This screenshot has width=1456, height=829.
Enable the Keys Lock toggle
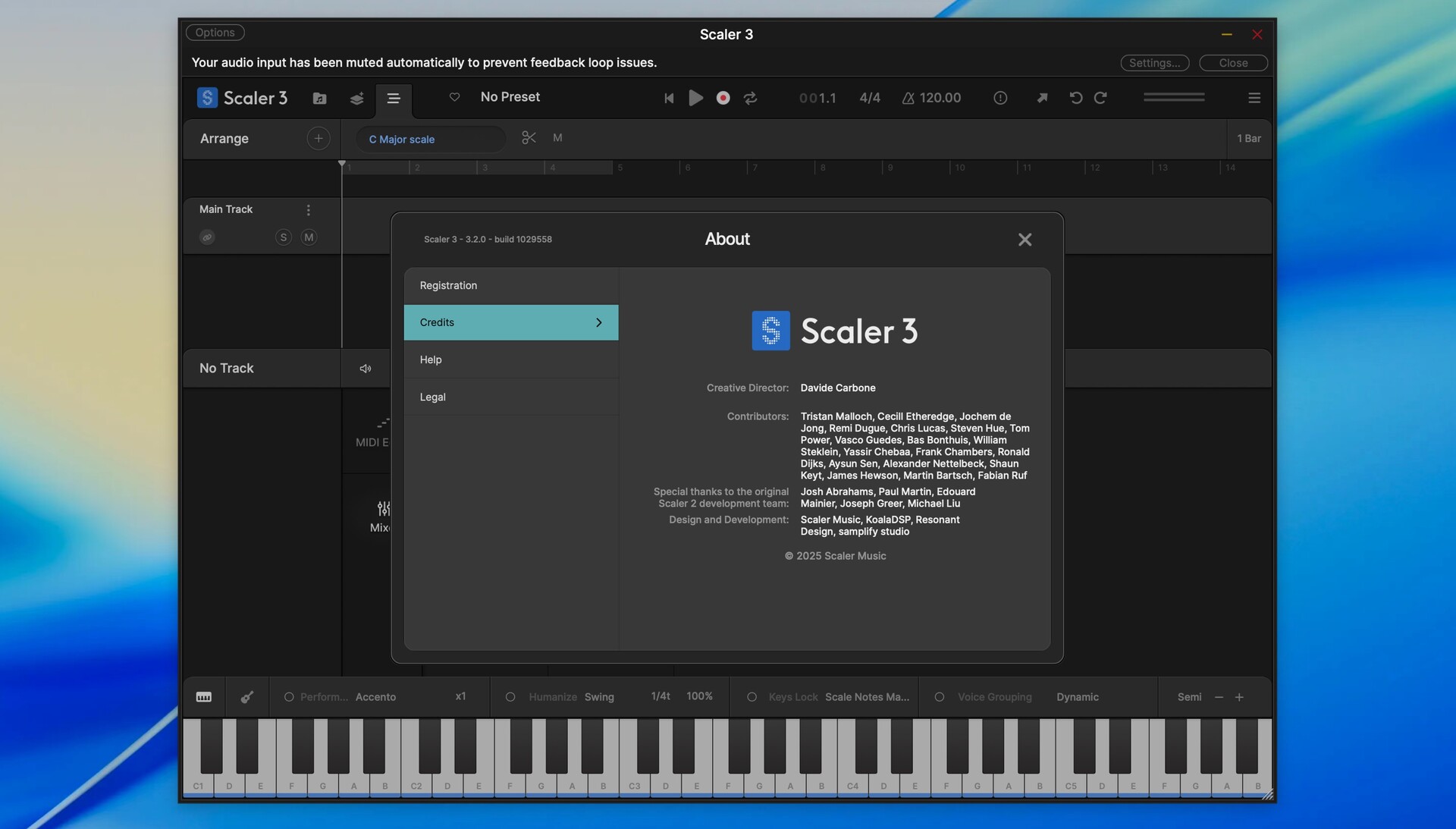(752, 697)
